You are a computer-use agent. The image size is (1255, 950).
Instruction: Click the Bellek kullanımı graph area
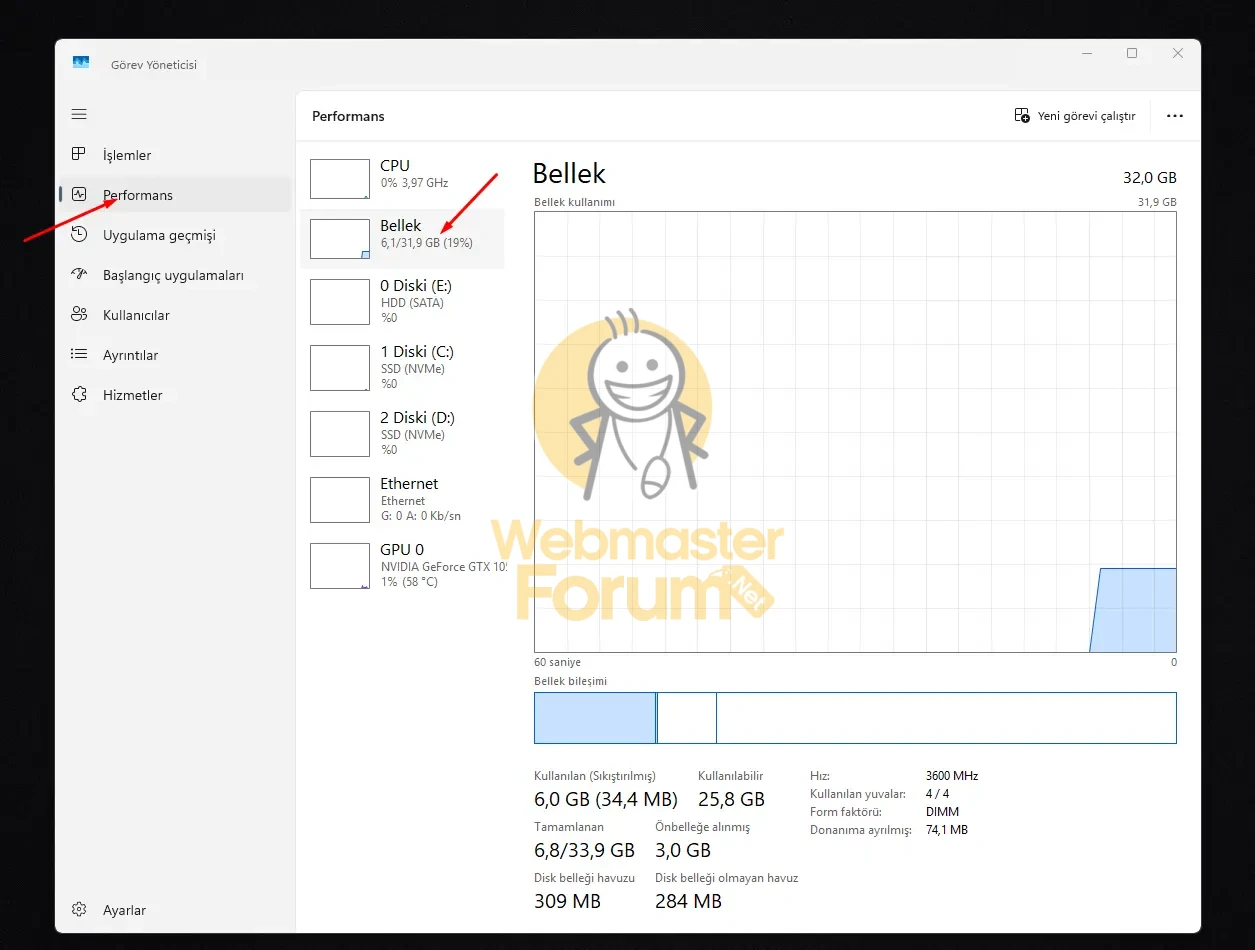(x=855, y=432)
